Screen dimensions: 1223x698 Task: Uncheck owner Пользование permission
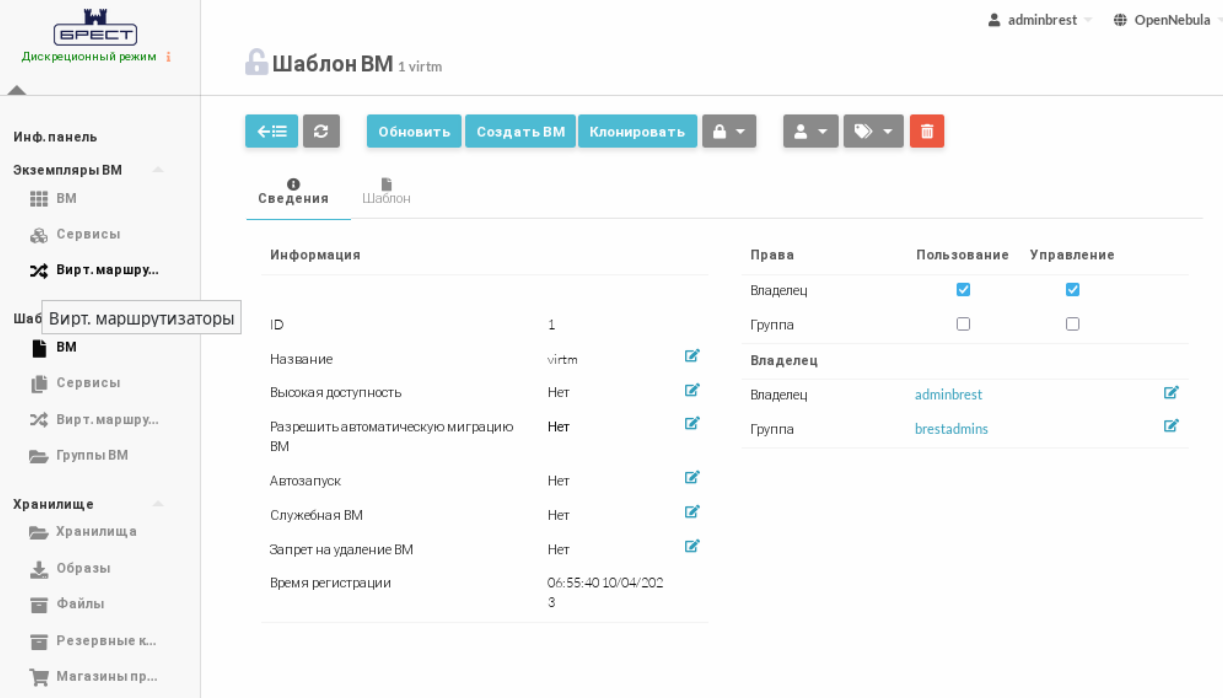(963, 290)
